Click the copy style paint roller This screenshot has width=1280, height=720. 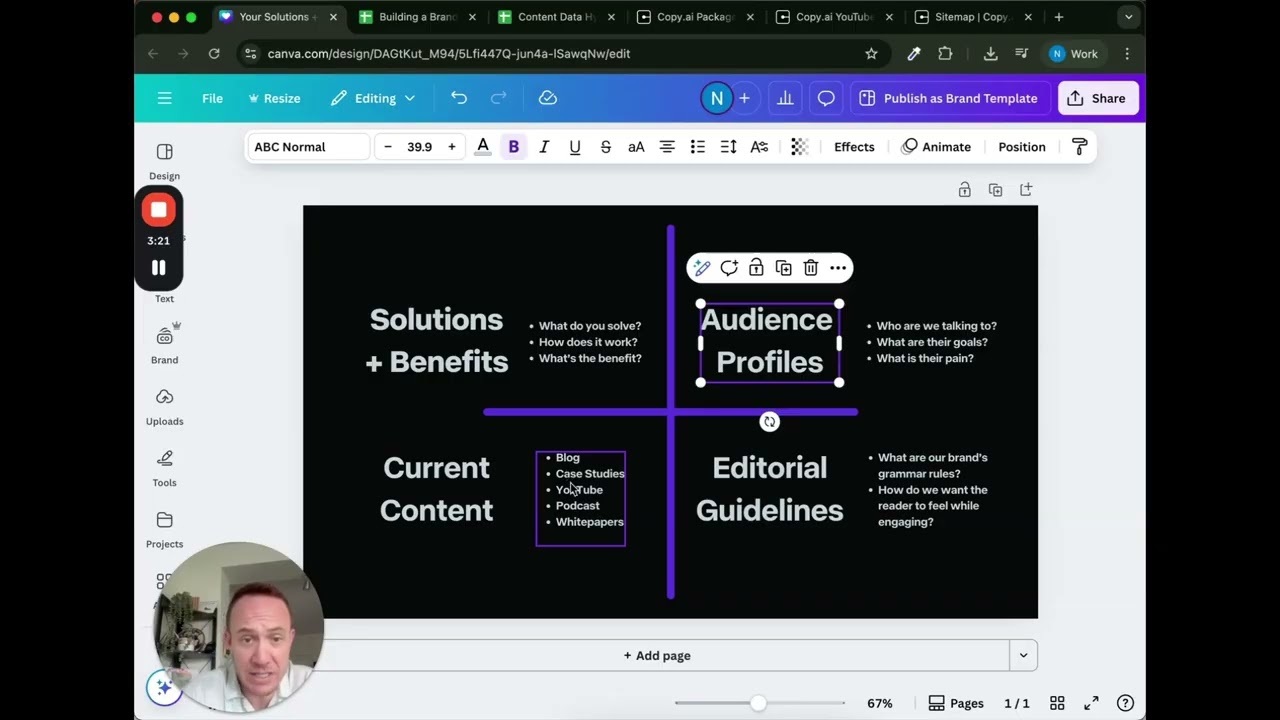(x=1079, y=147)
